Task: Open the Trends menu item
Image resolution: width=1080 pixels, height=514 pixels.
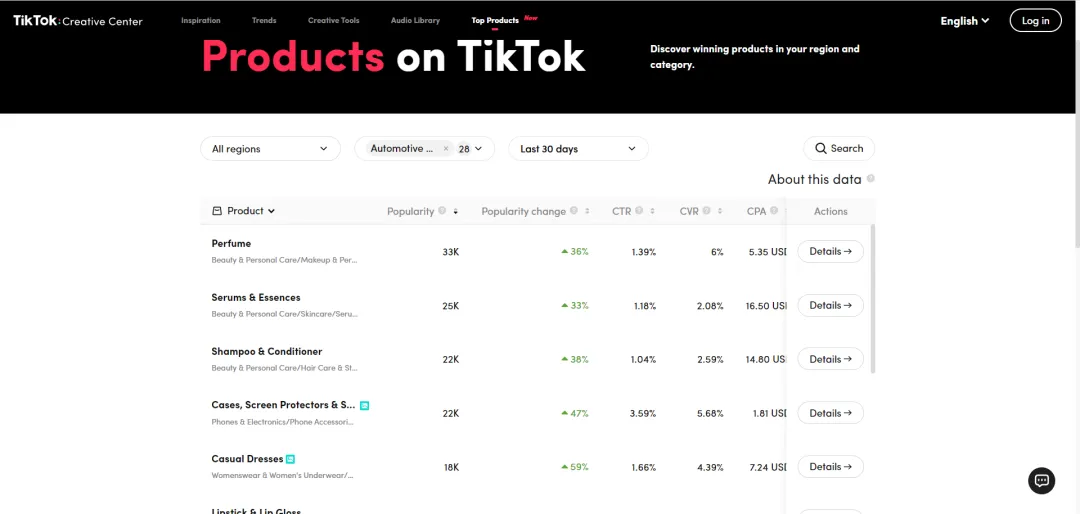Action: pos(264,21)
